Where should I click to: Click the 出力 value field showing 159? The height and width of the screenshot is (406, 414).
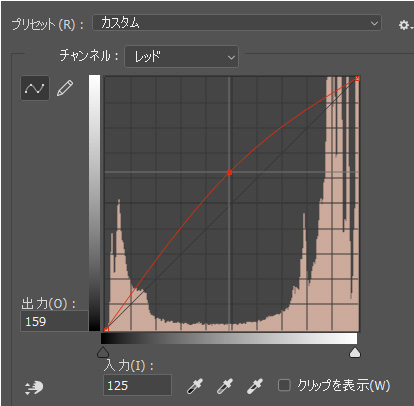(54, 321)
